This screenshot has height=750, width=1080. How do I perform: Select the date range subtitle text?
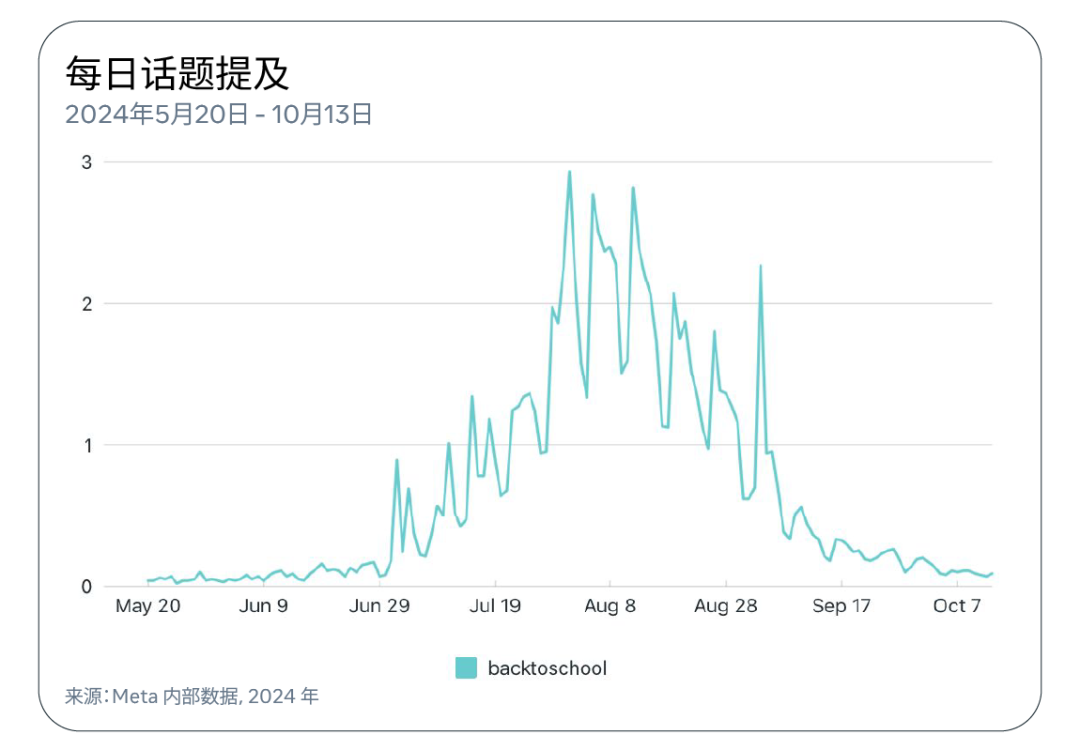(219, 114)
